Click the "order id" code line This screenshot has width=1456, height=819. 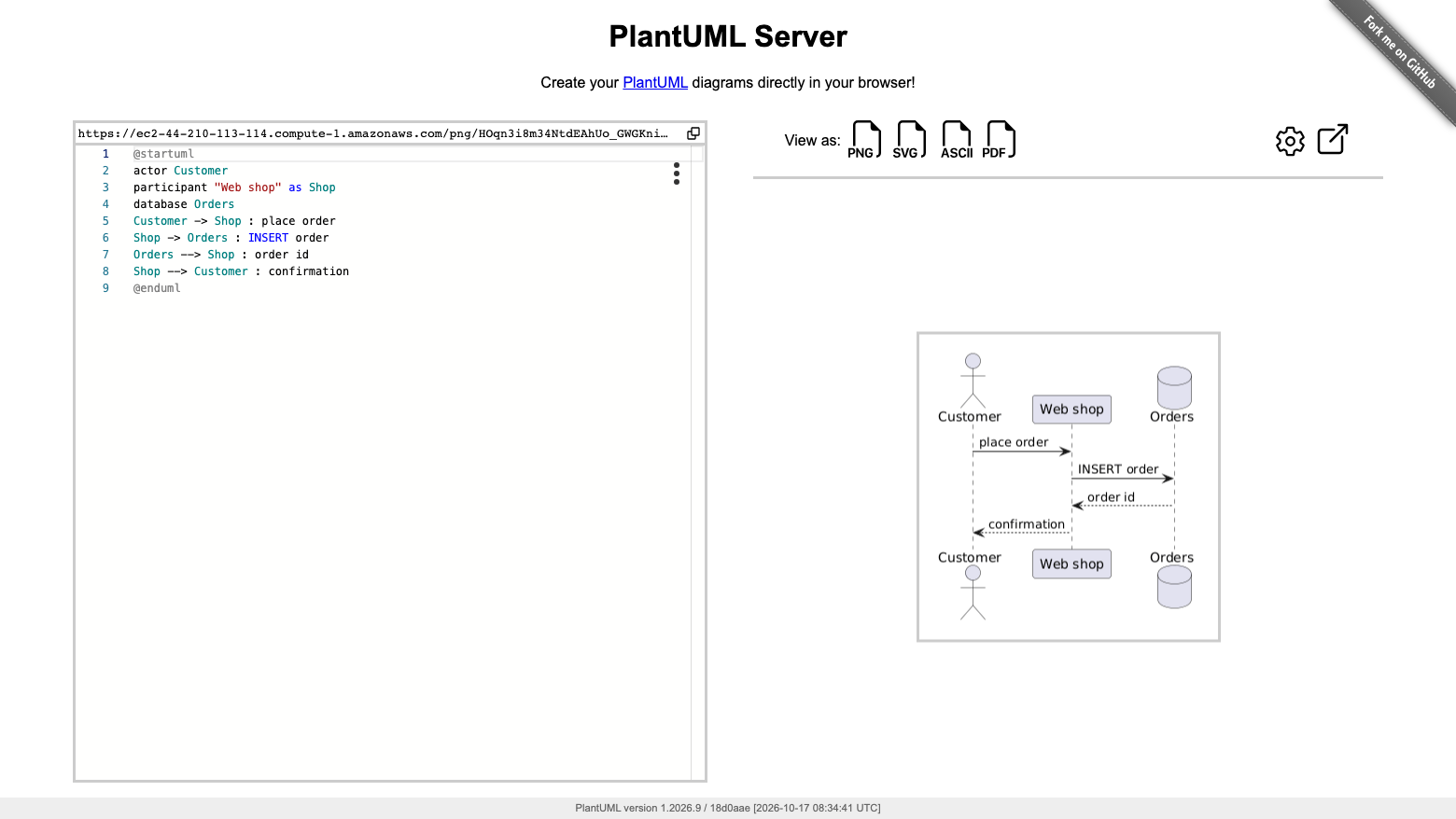click(x=221, y=255)
